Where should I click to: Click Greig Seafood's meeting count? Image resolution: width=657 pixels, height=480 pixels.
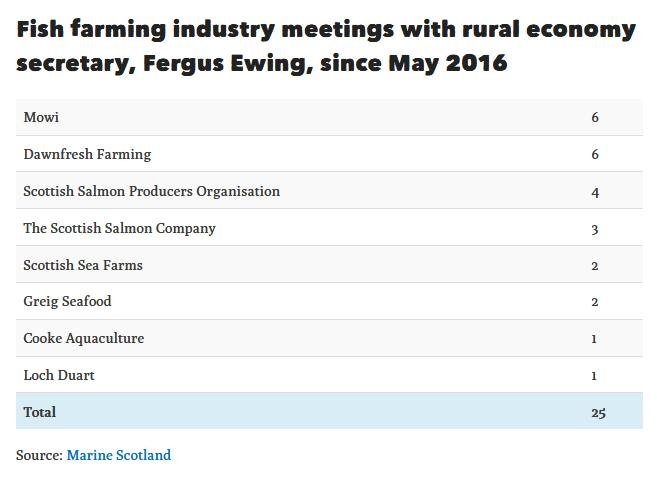coord(595,301)
